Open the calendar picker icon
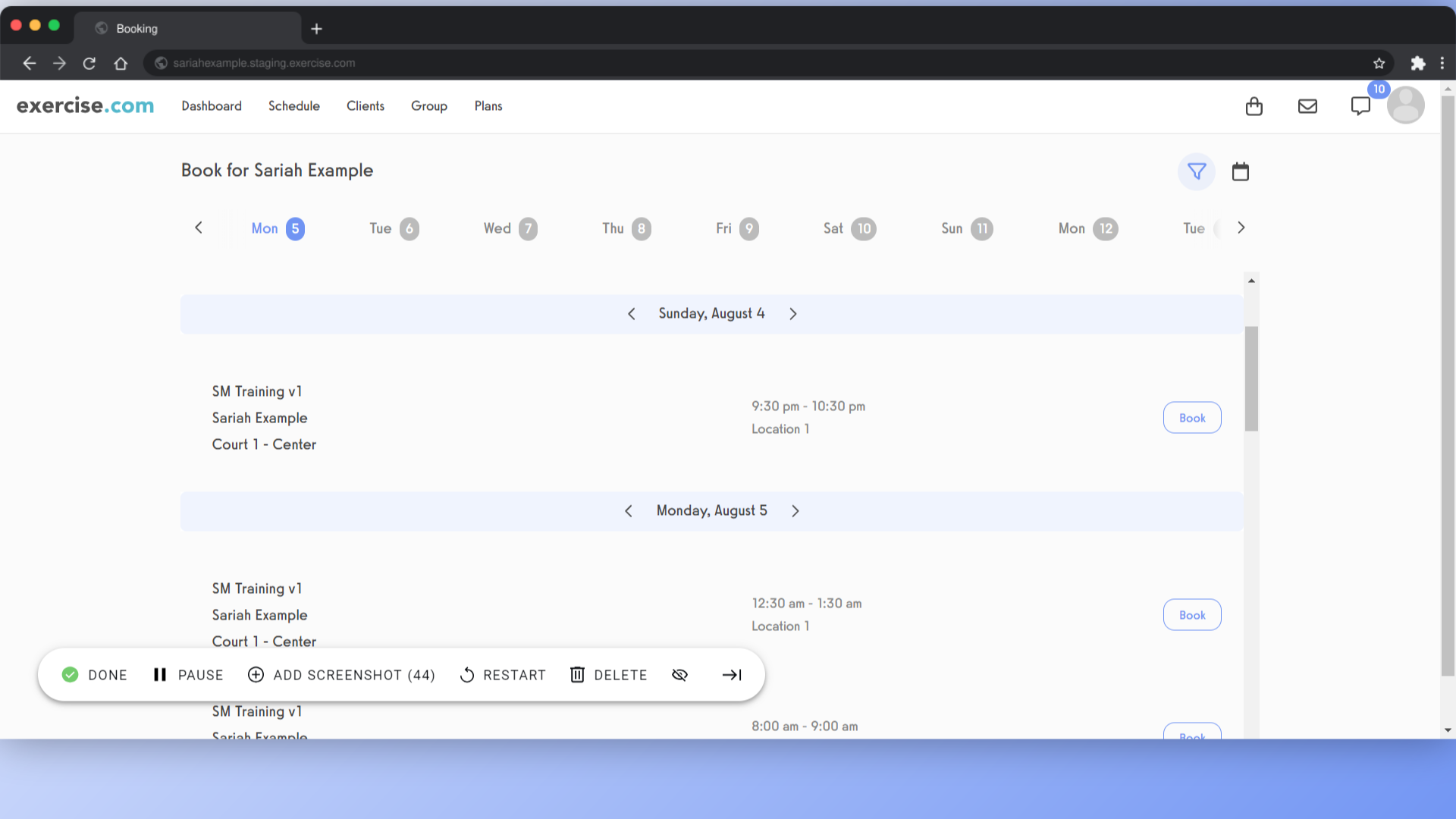Screen dimensions: 1456x819 (x=1241, y=171)
